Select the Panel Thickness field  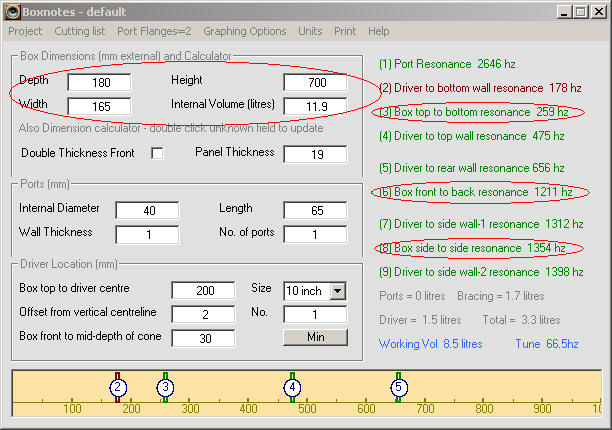(315, 154)
